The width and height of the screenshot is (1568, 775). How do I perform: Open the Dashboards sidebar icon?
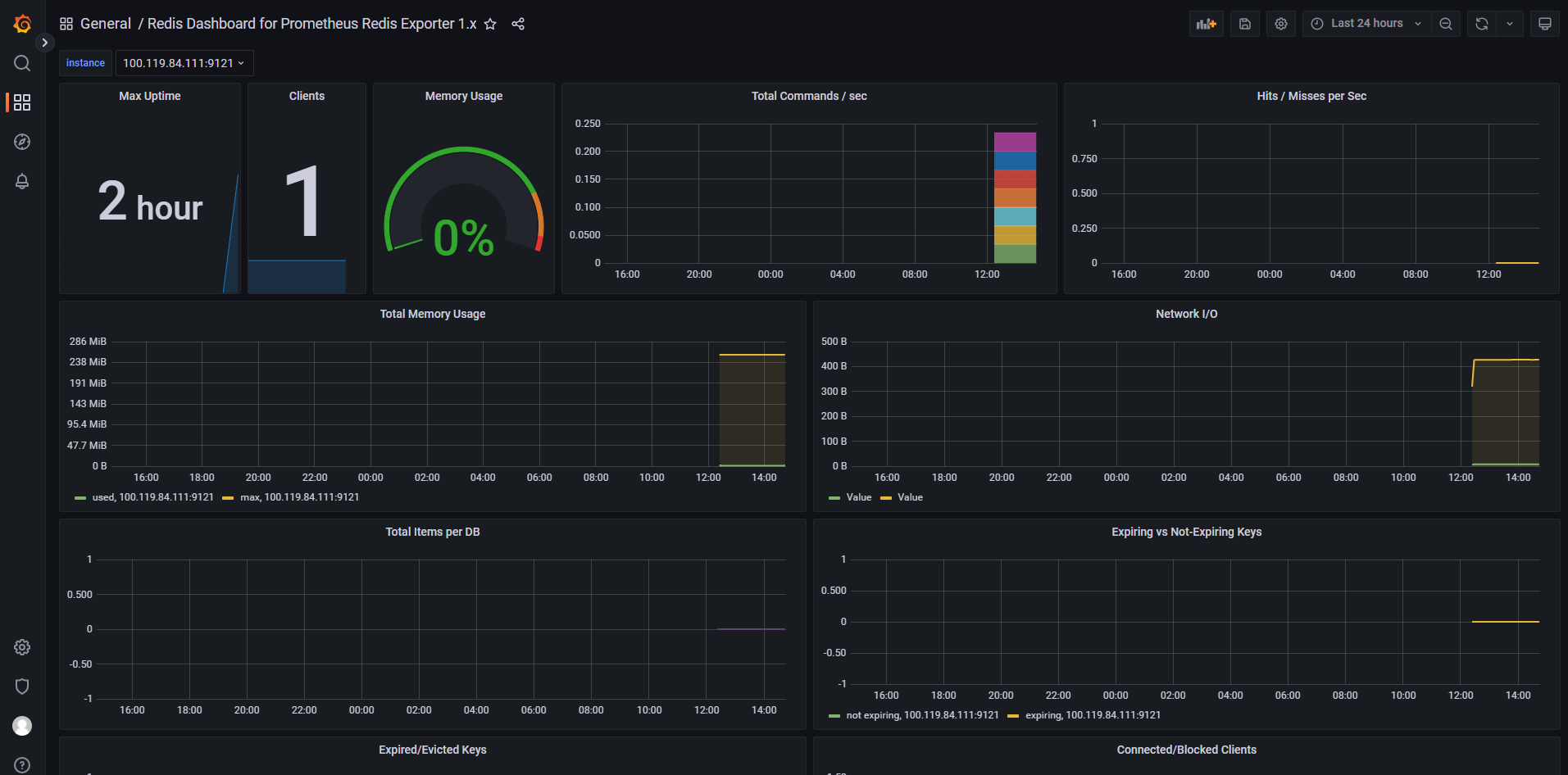22,102
